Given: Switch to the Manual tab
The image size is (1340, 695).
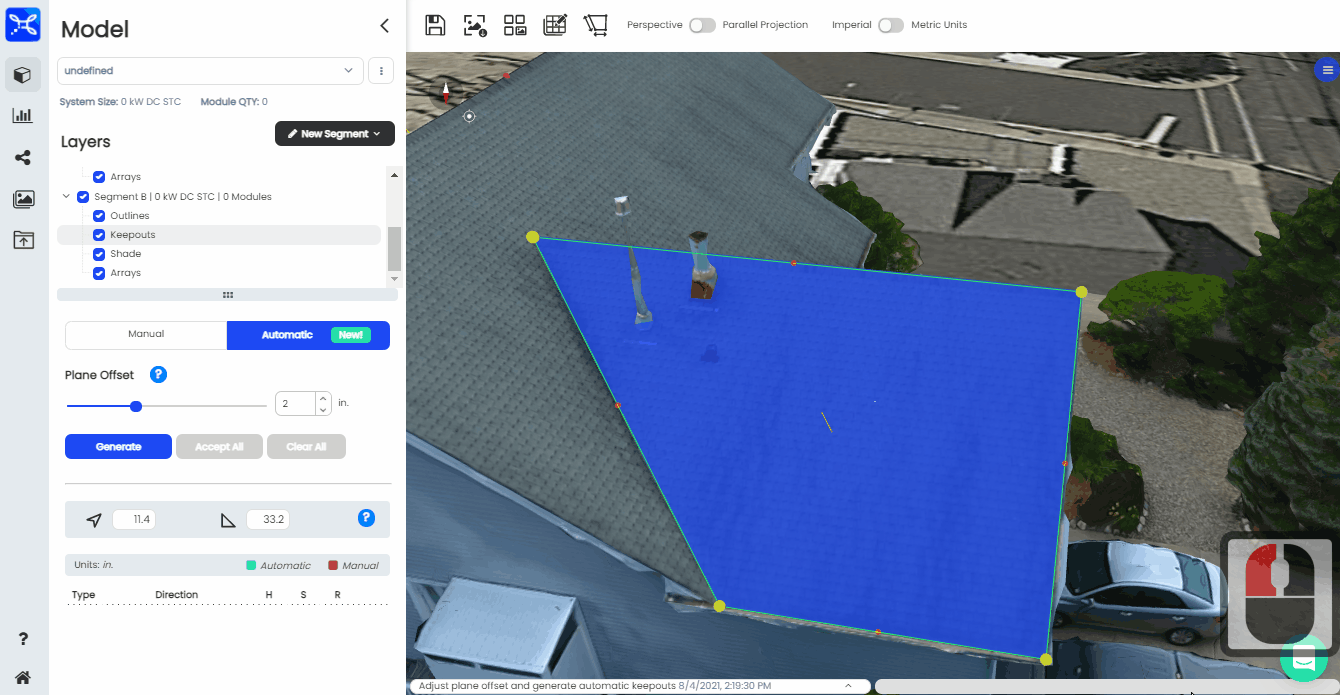Looking at the screenshot, I should 146,335.
